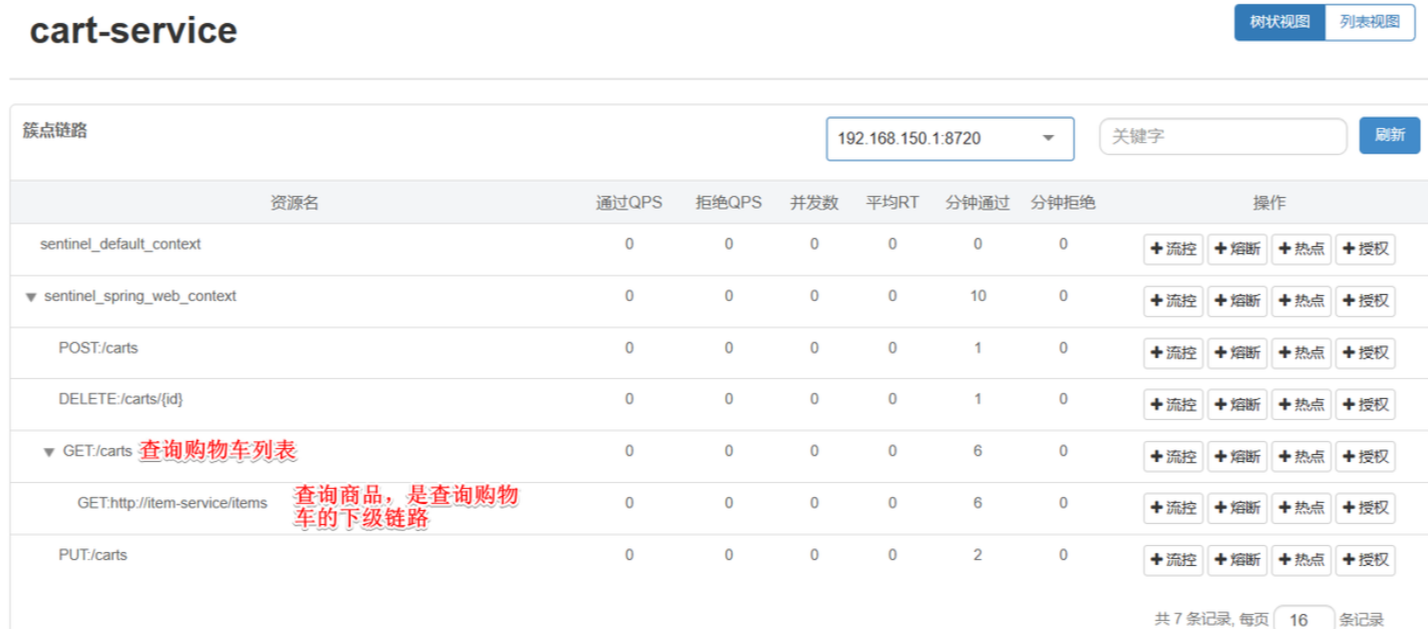The height and width of the screenshot is (629, 1428).
Task: Collapse the GET:/carts tree node
Action: pos(49,452)
